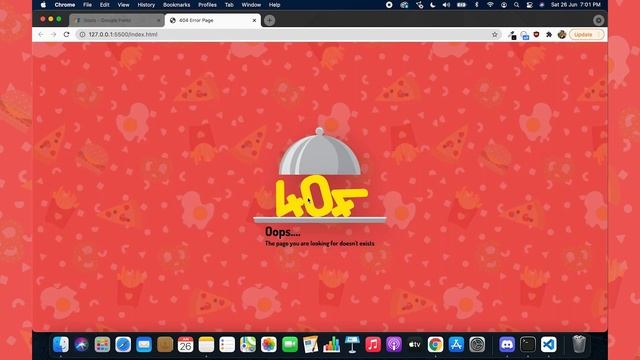Open the Profiles menu
640x360 pixels.
click(207, 5)
